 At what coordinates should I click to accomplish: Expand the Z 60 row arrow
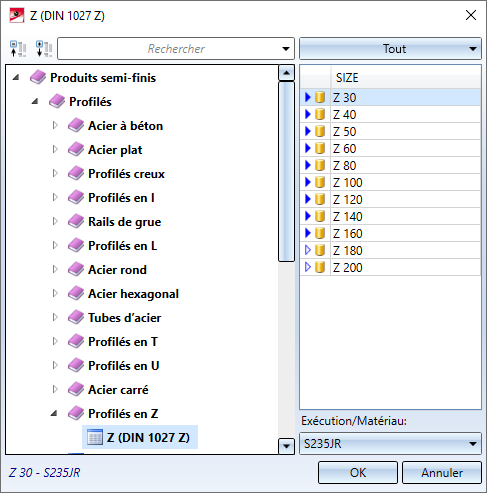pyautogui.click(x=308, y=148)
